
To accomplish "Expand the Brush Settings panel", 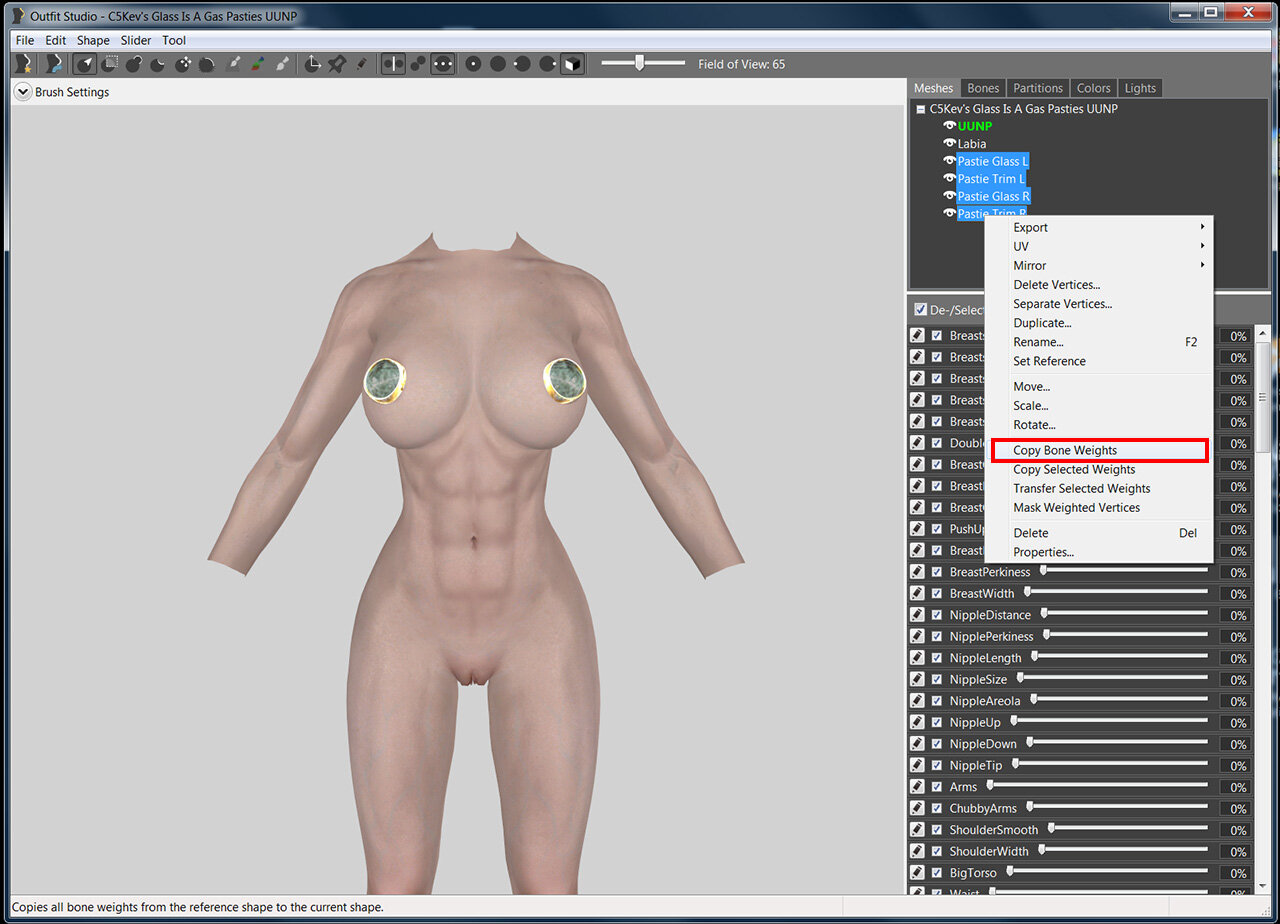I will [23, 92].
